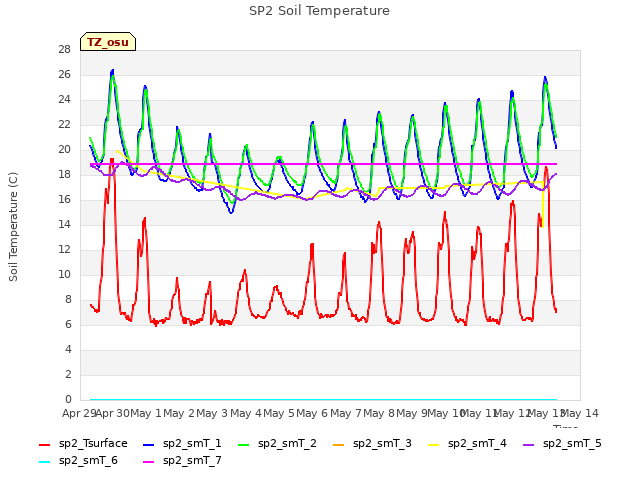640x480 pixels.
Task: Select the sp2_smT_6 legend label
Action: (88, 461)
